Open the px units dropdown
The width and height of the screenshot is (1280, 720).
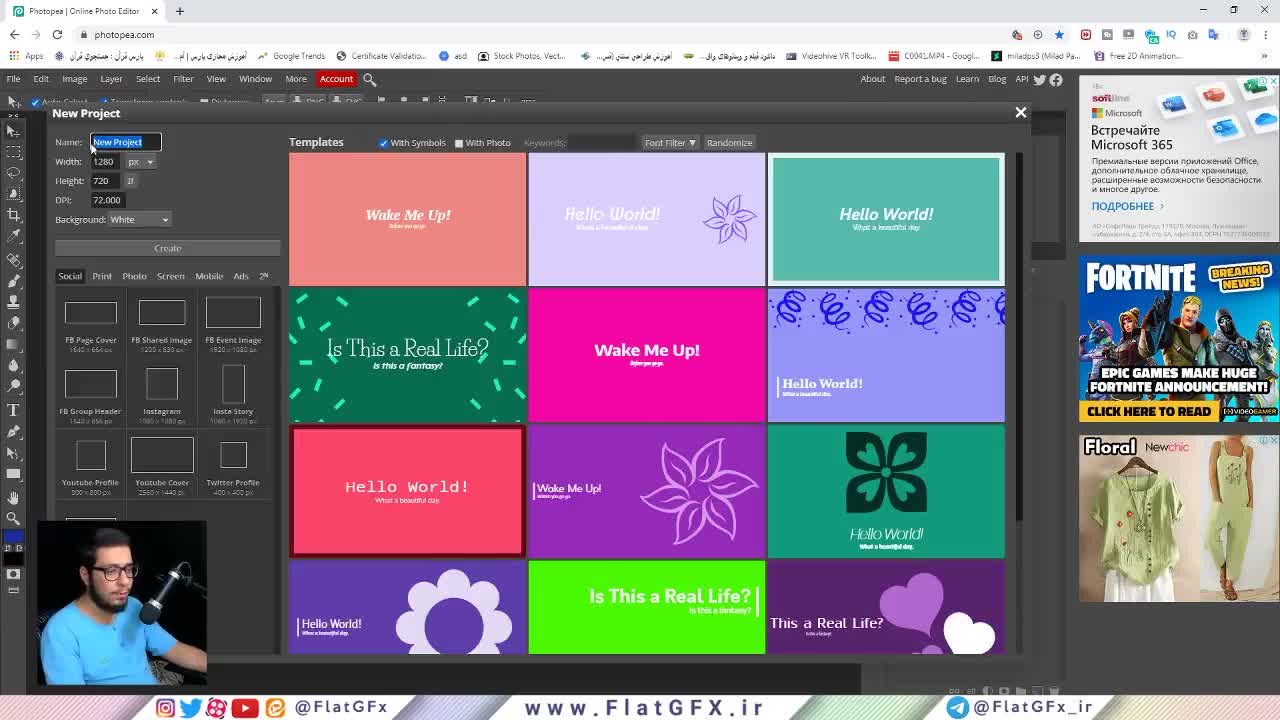pyautogui.click(x=140, y=162)
